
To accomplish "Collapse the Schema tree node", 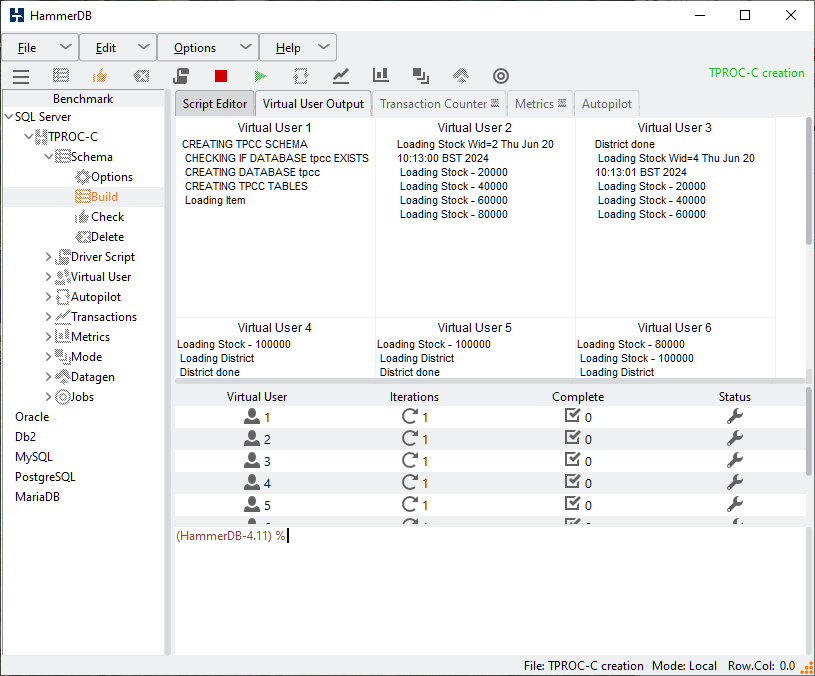I will [48, 156].
